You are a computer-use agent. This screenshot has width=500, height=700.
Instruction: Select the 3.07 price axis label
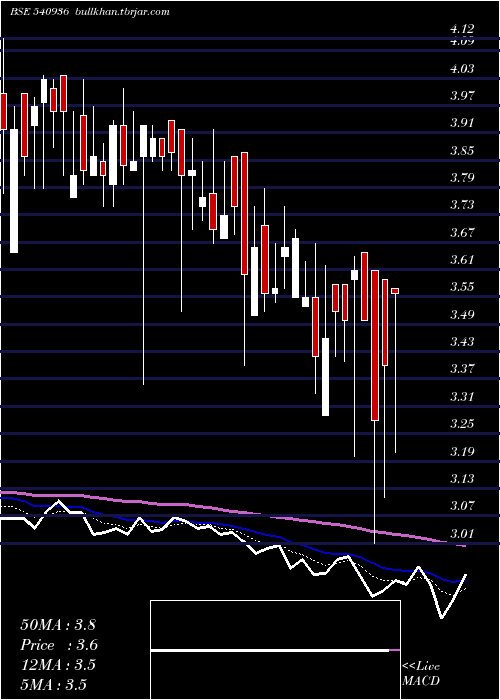(x=462, y=506)
